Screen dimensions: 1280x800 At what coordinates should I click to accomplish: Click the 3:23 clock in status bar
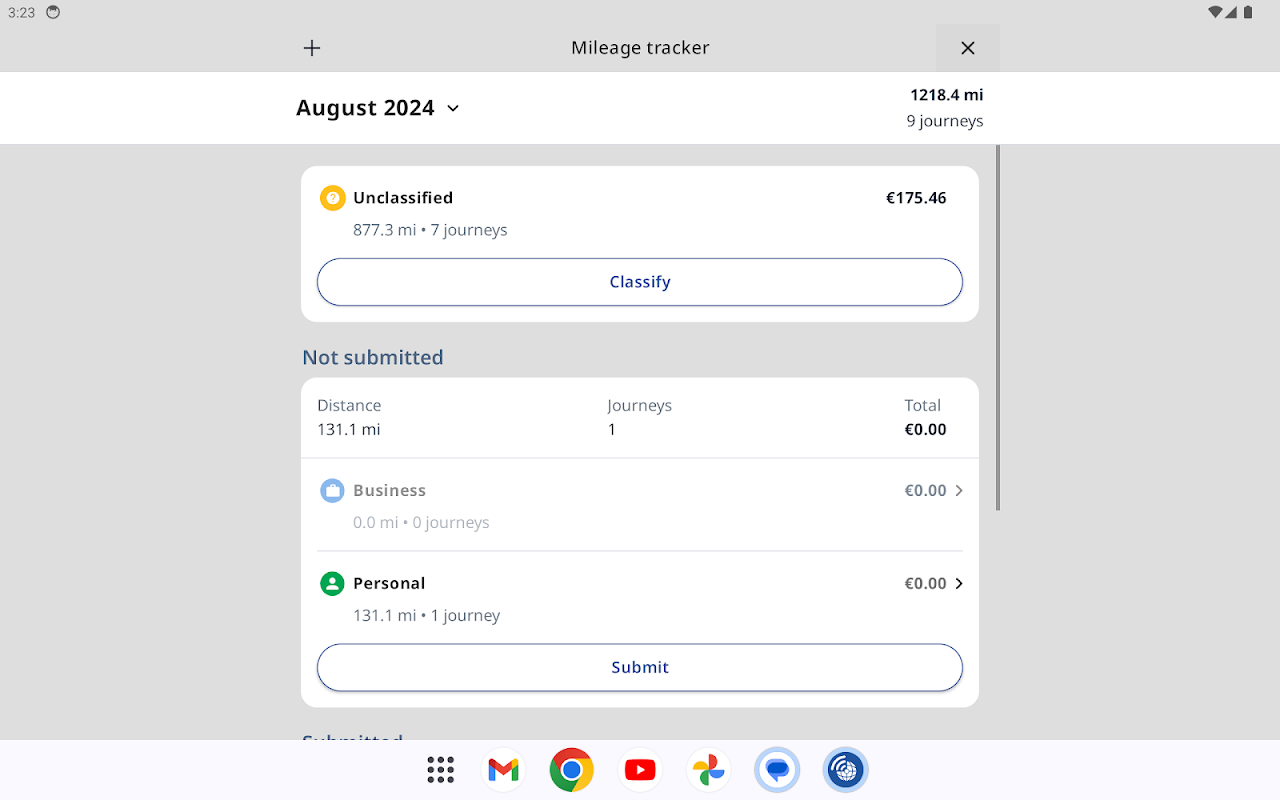click(x=21, y=12)
